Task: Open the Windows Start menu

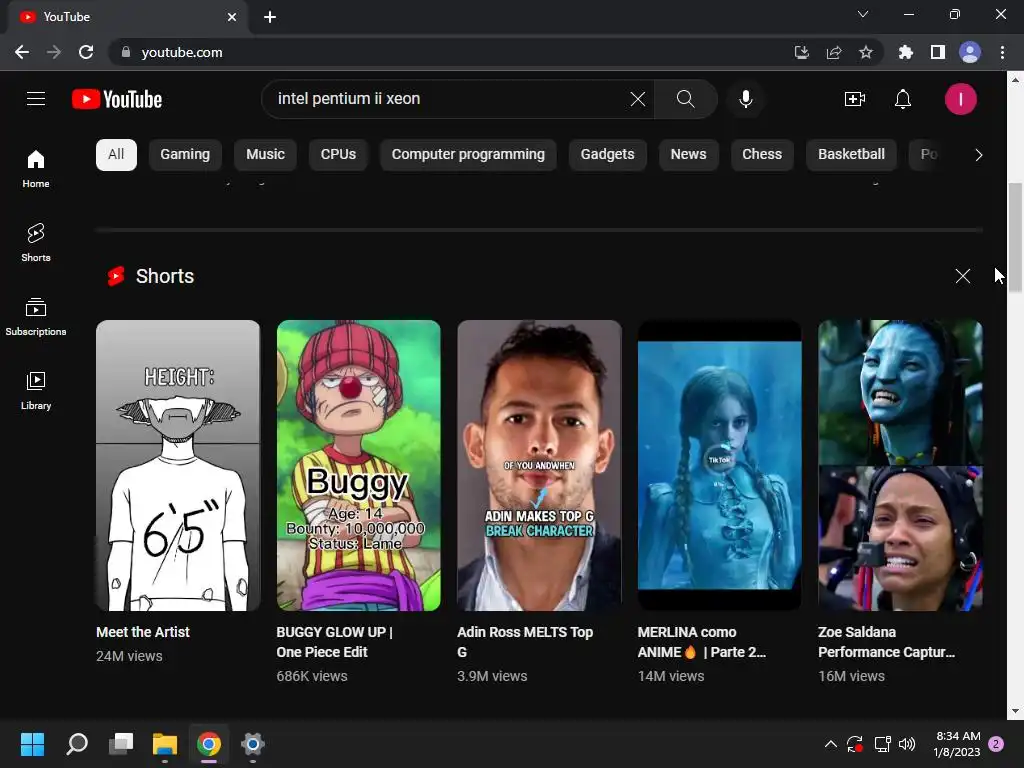Action: tap(32, 744)
